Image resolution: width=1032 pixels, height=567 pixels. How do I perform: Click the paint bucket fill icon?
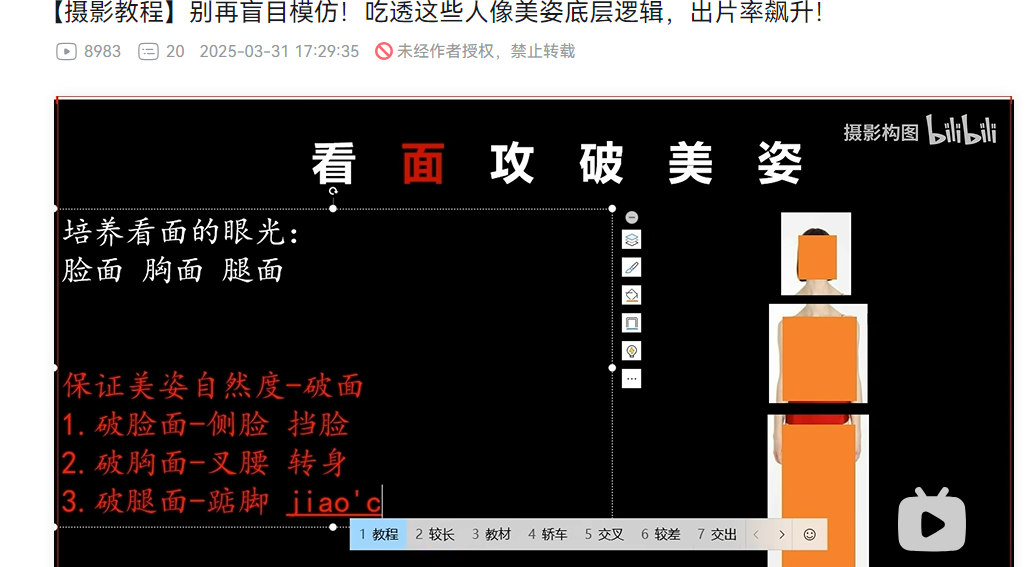tap(631, 295)
